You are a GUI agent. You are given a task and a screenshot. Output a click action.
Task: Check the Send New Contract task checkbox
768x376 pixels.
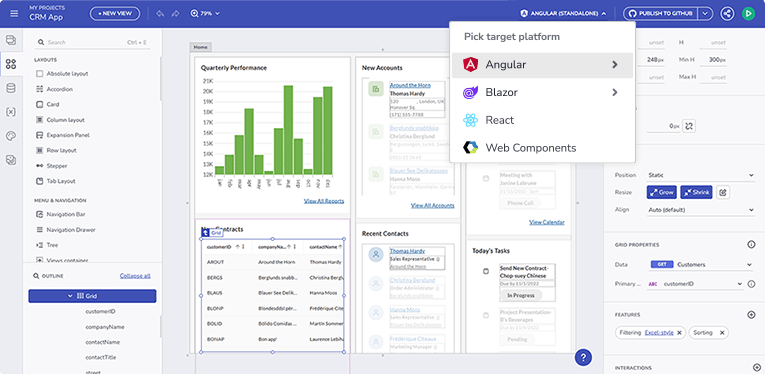[486, 271]
